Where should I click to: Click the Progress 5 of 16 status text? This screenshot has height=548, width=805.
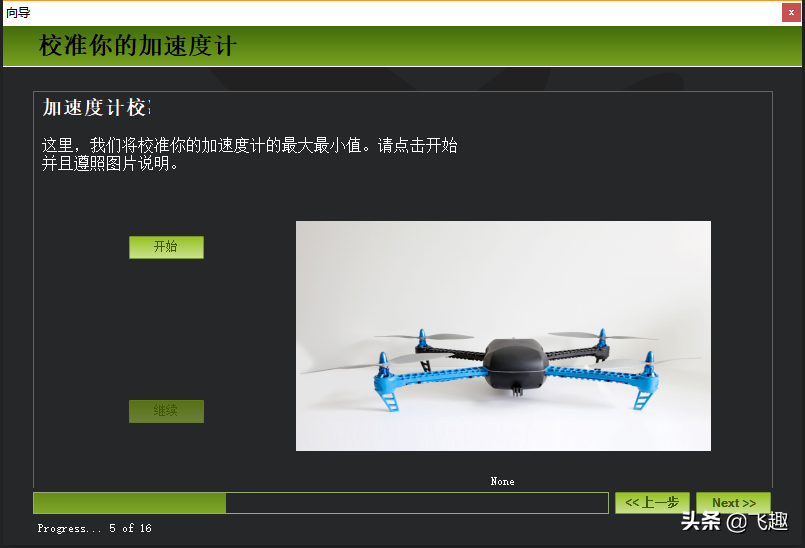[94, 528]
